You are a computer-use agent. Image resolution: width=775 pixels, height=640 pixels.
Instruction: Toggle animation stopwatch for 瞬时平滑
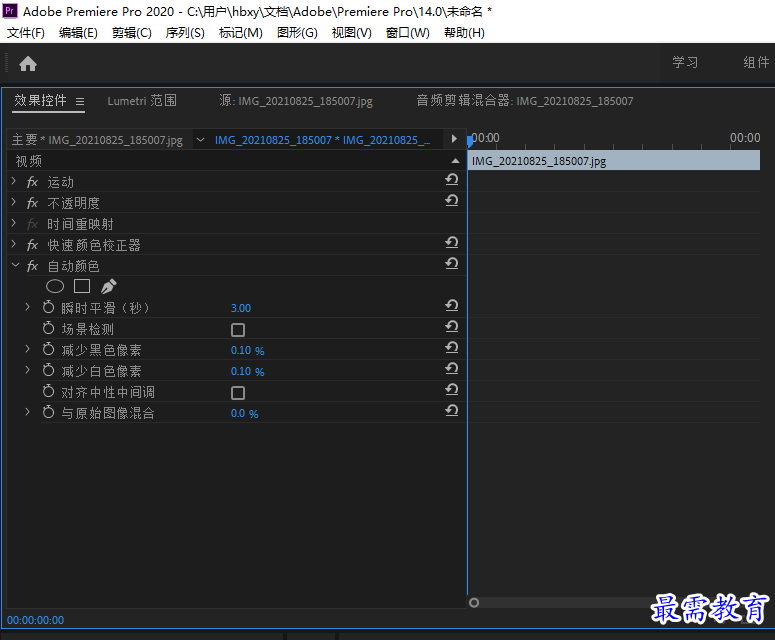click(x=48, y=307)
